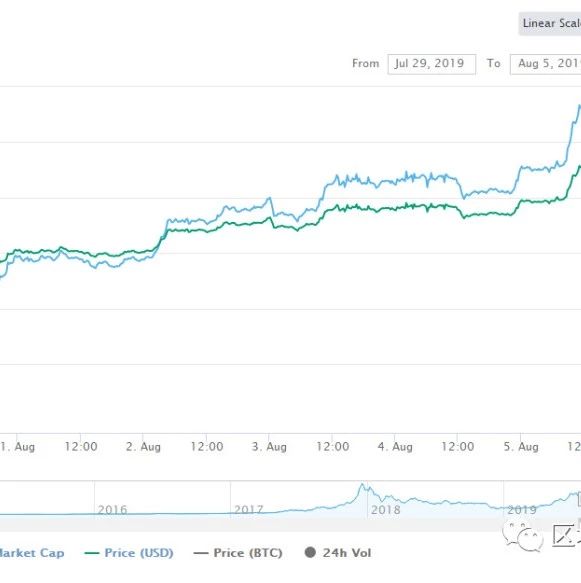Click the WeChat logo watermark icon
581x583 pixels.
[523, 536]
